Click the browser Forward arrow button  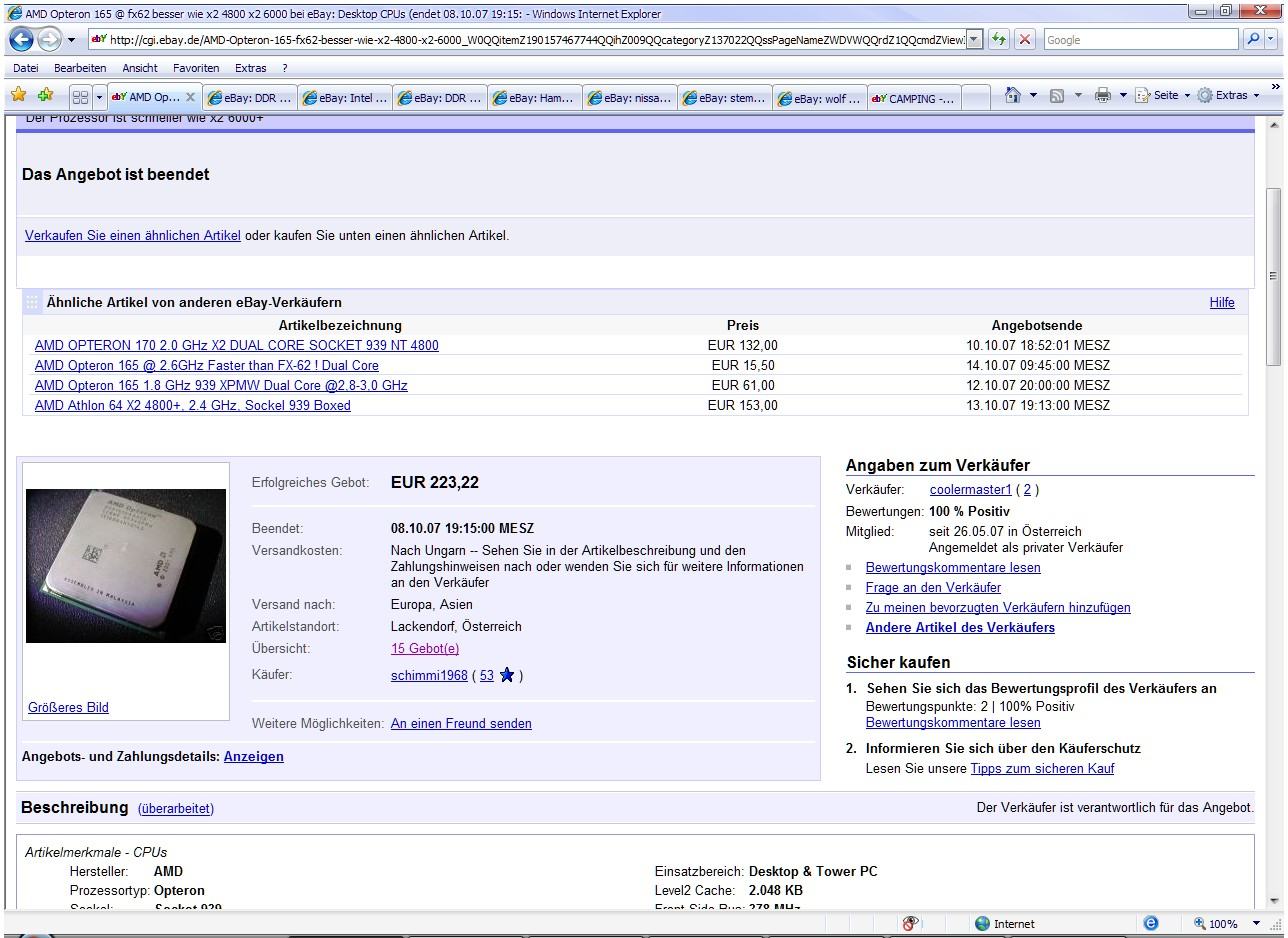(x=49, y=40)
